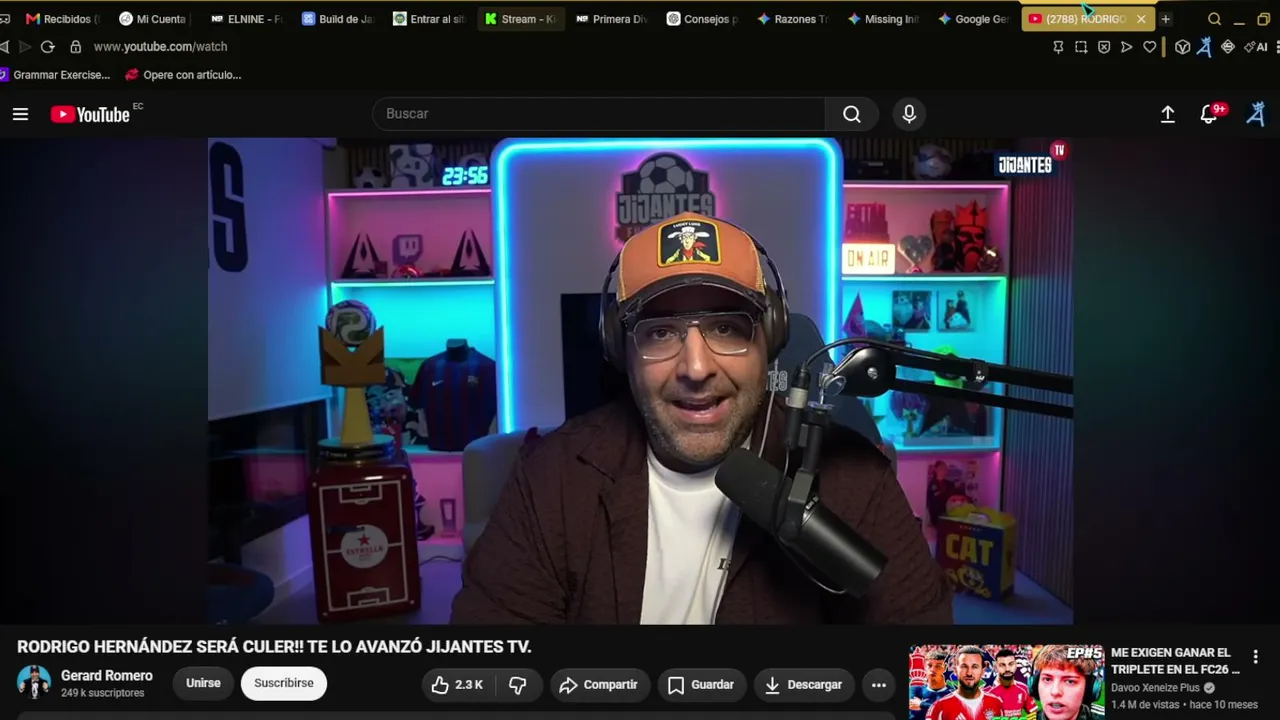Viewport: 1280px width, 720px height.
Task: Click the search magnifier button
Action: [852, 114]
